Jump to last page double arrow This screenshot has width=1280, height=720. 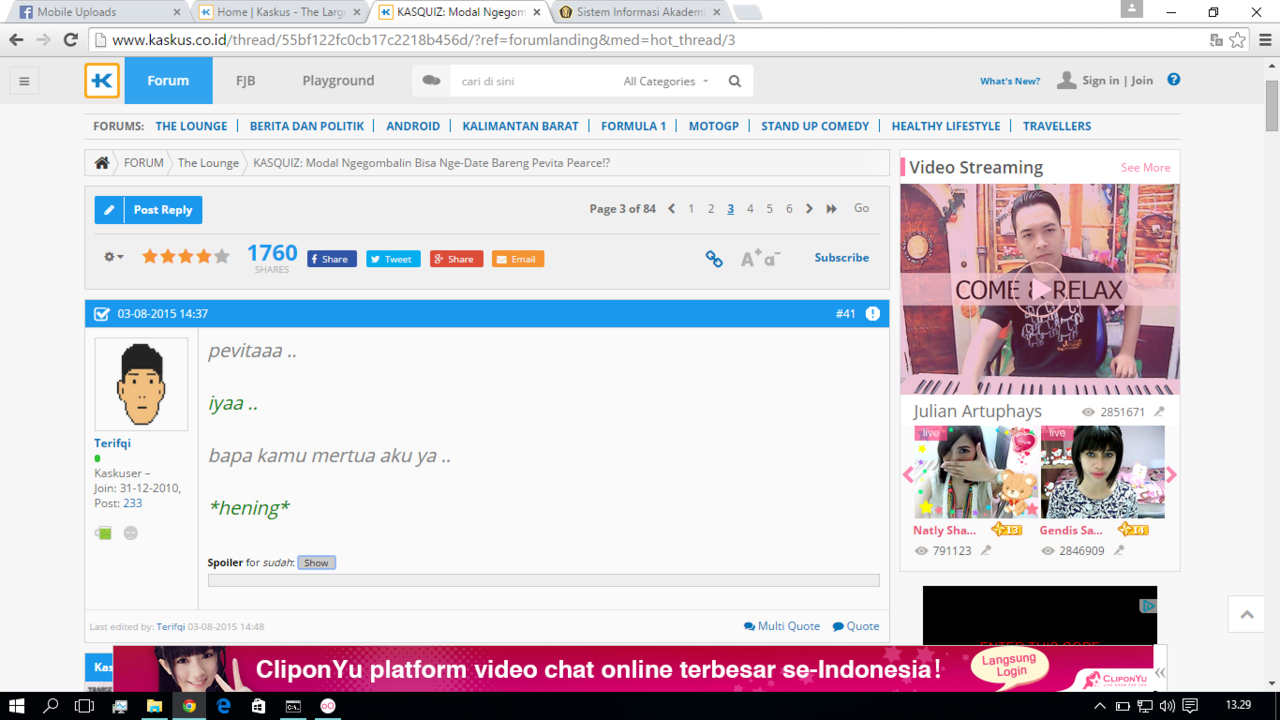click(x=831, y=209)
